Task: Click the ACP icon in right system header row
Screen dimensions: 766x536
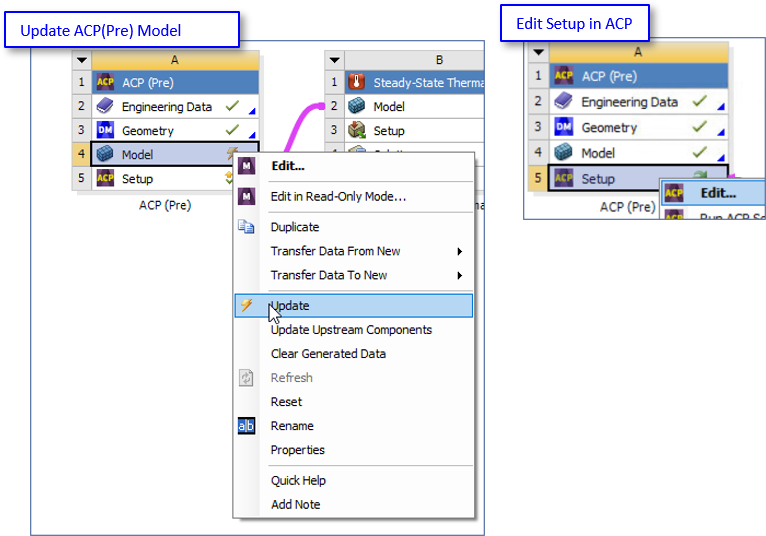Action: [x=563, y=76]
